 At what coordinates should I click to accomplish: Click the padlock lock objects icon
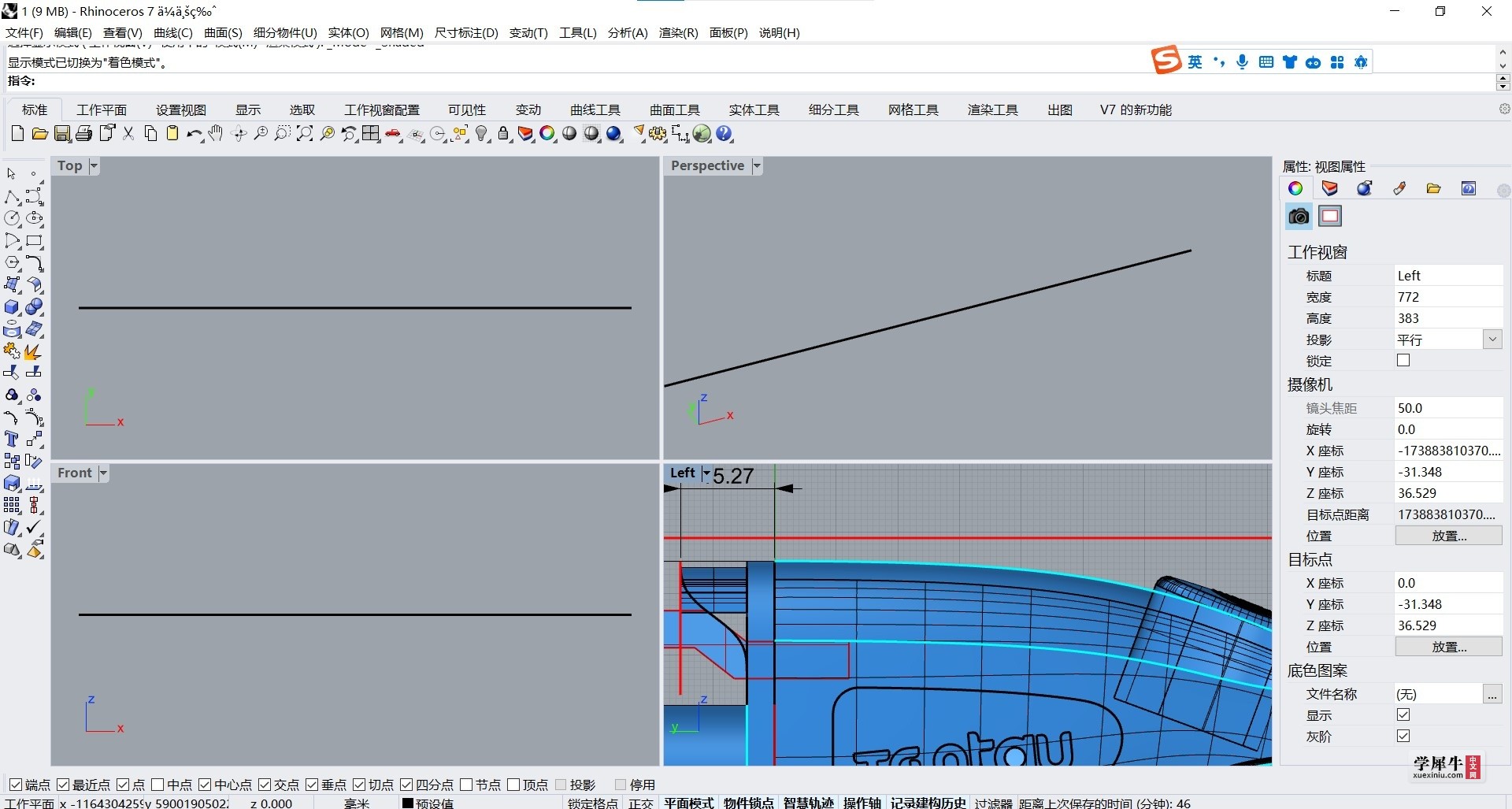click(504, 134)
